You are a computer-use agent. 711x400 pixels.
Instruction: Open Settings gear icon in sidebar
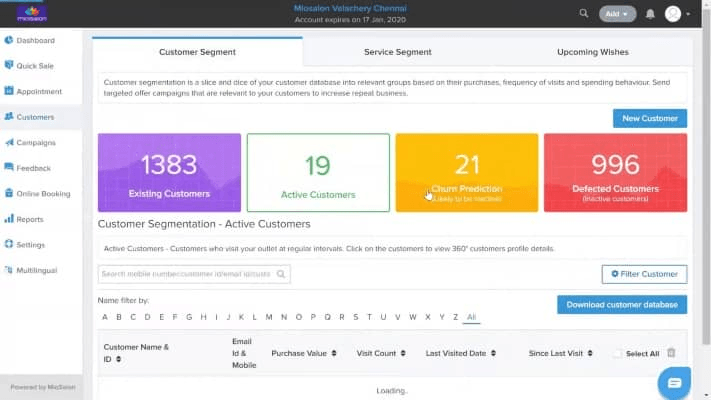(9, 244)
